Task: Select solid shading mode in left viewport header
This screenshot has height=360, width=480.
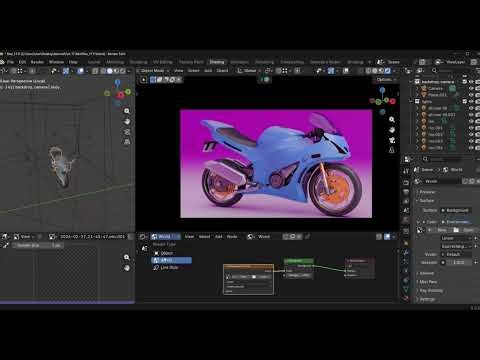Action: (110, 71)
